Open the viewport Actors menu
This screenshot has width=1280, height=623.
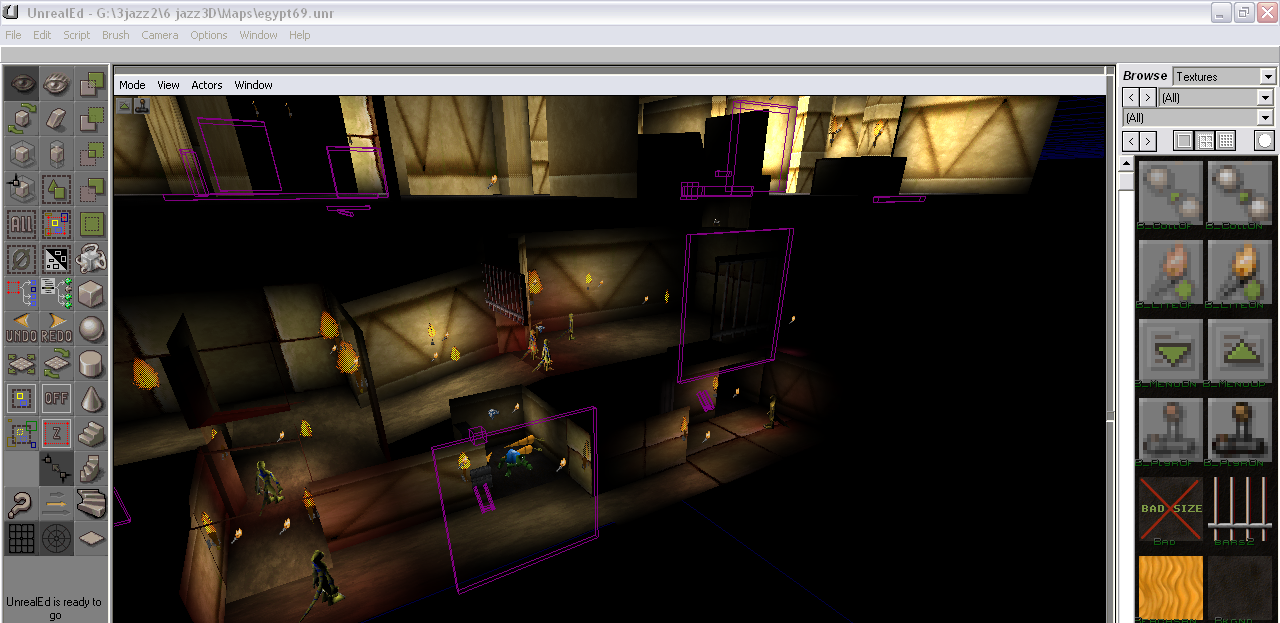(x=207, y=85)
